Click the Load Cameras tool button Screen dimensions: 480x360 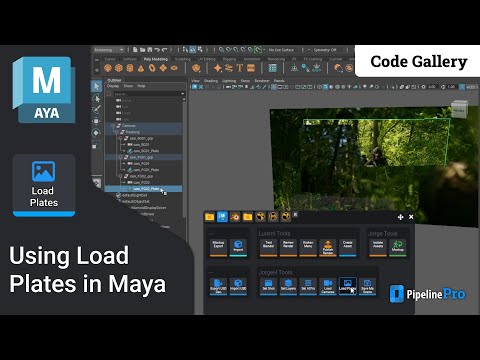coord(328,286)
